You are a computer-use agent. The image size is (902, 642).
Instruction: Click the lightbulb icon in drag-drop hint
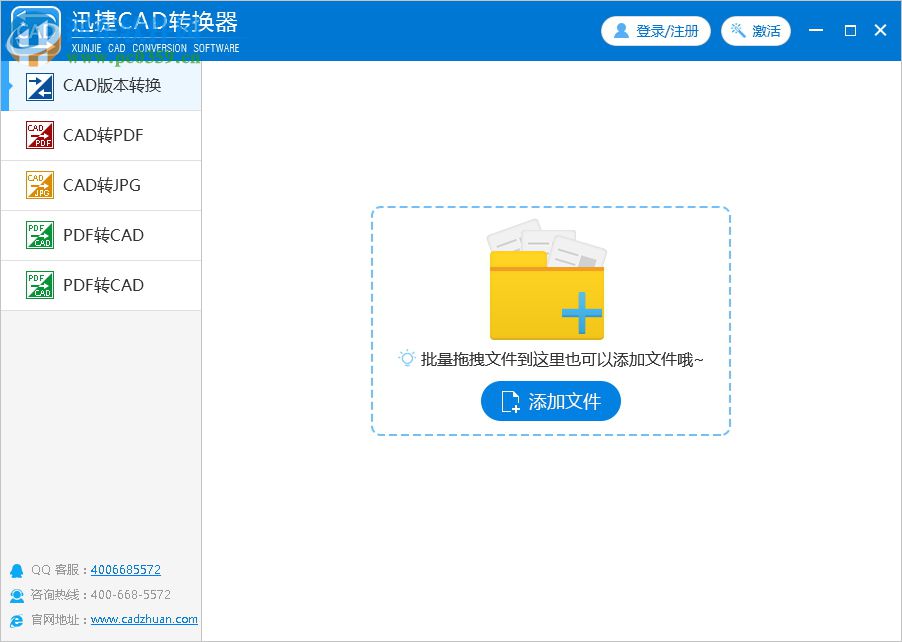pos(405,357)
